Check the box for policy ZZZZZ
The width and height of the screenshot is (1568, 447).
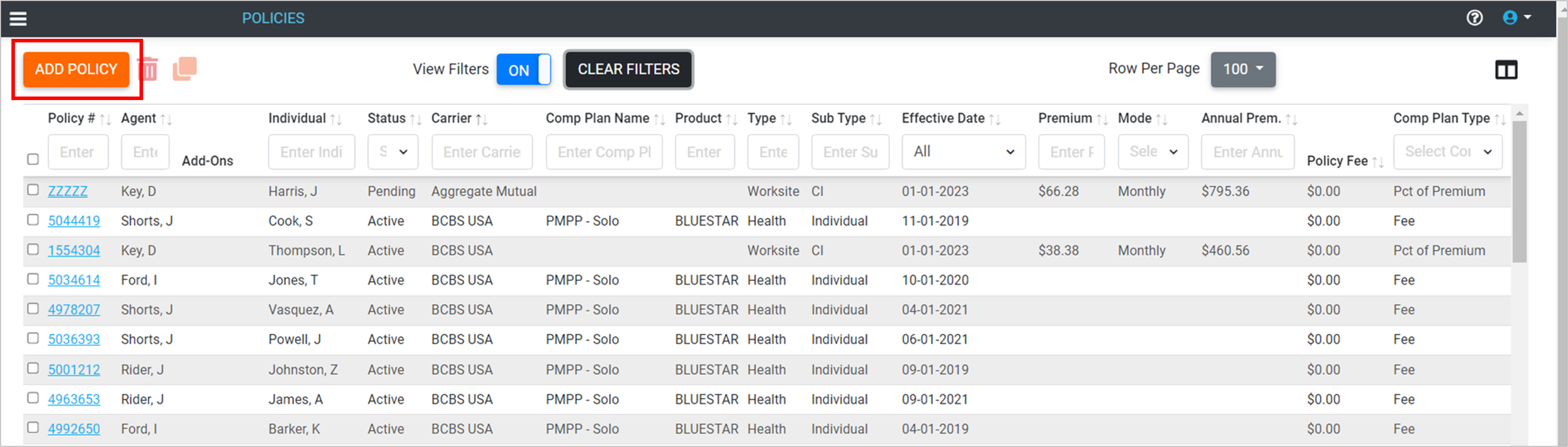pos(33,190)
